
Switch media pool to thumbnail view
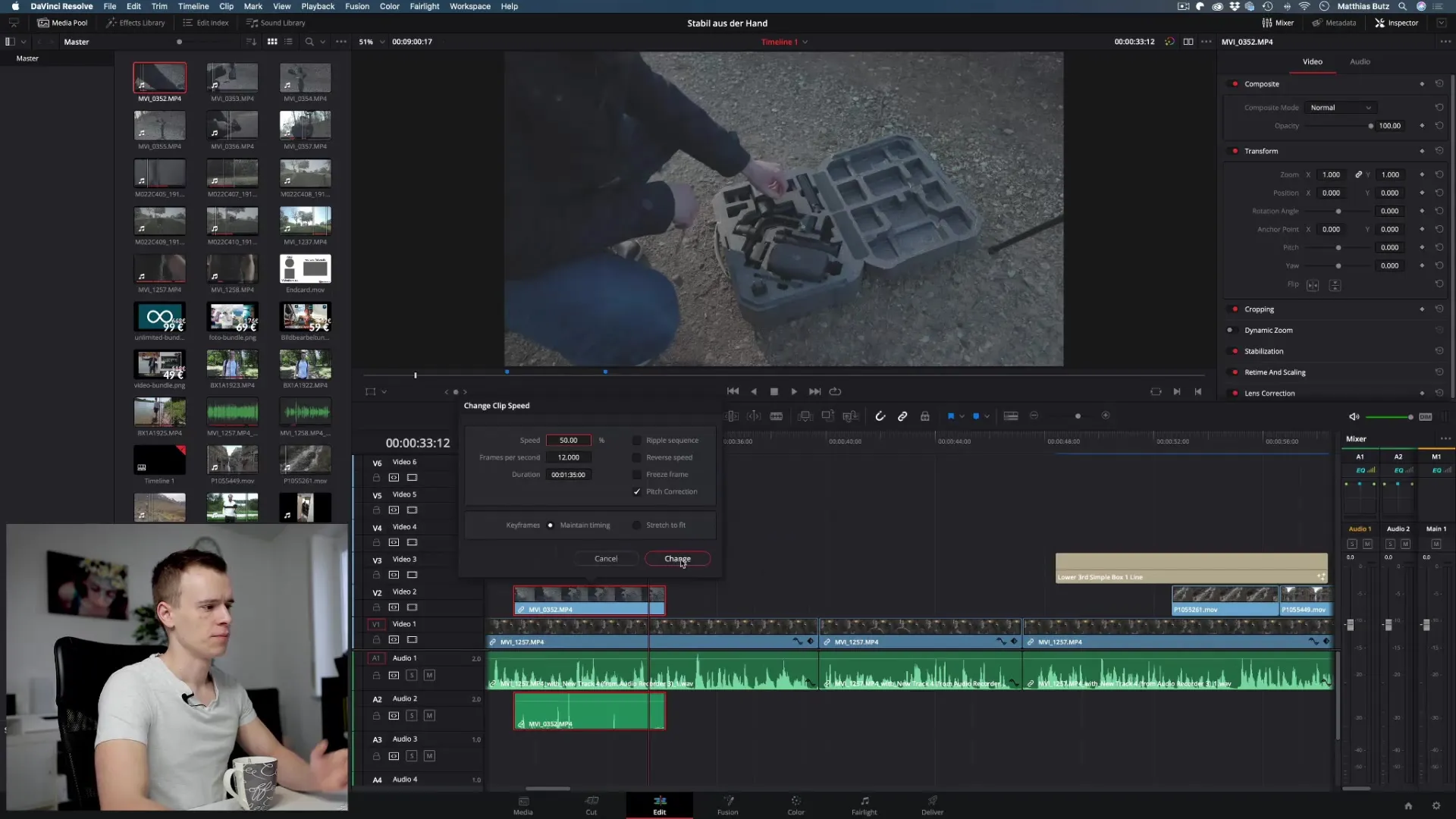coord(272,42)
